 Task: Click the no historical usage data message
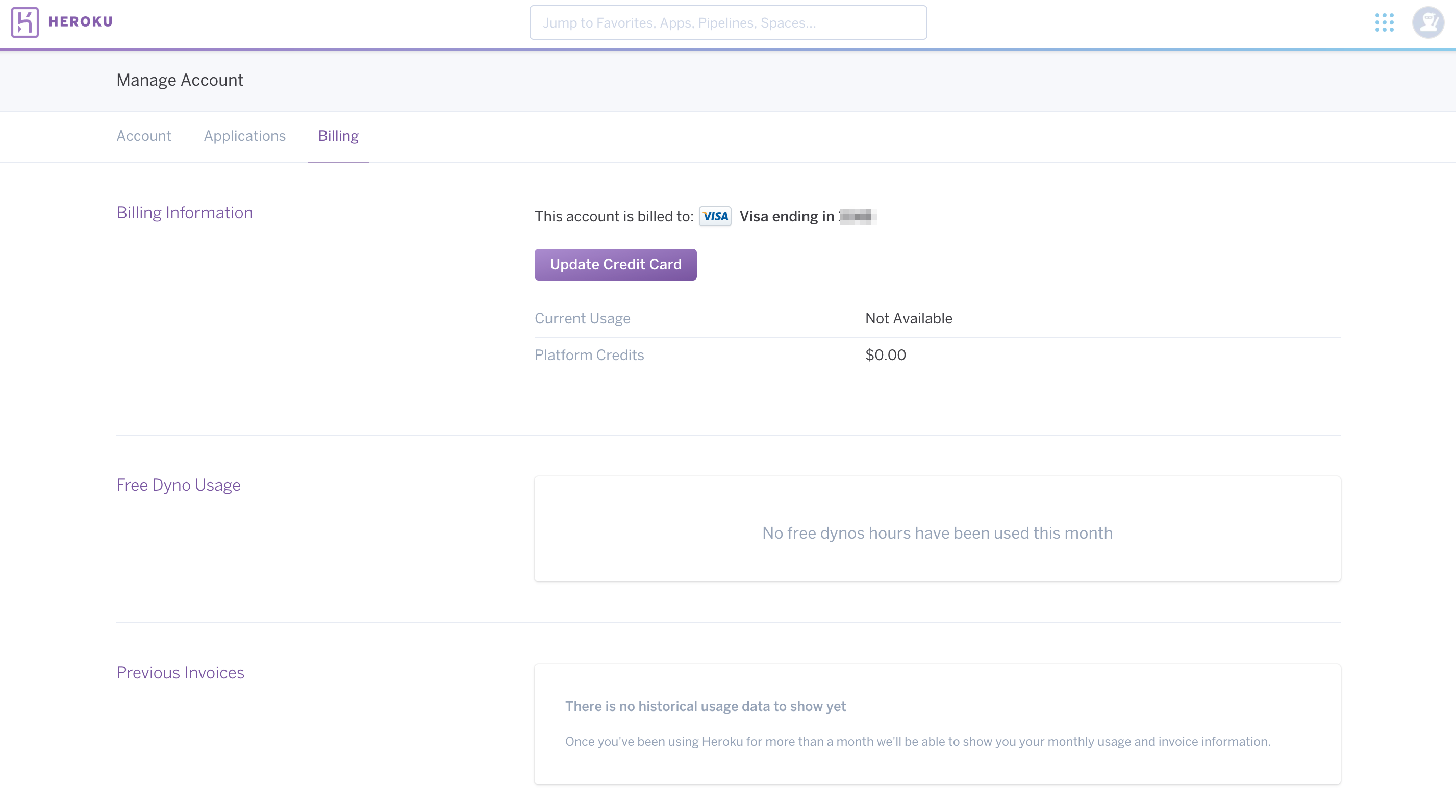(706, 706)
